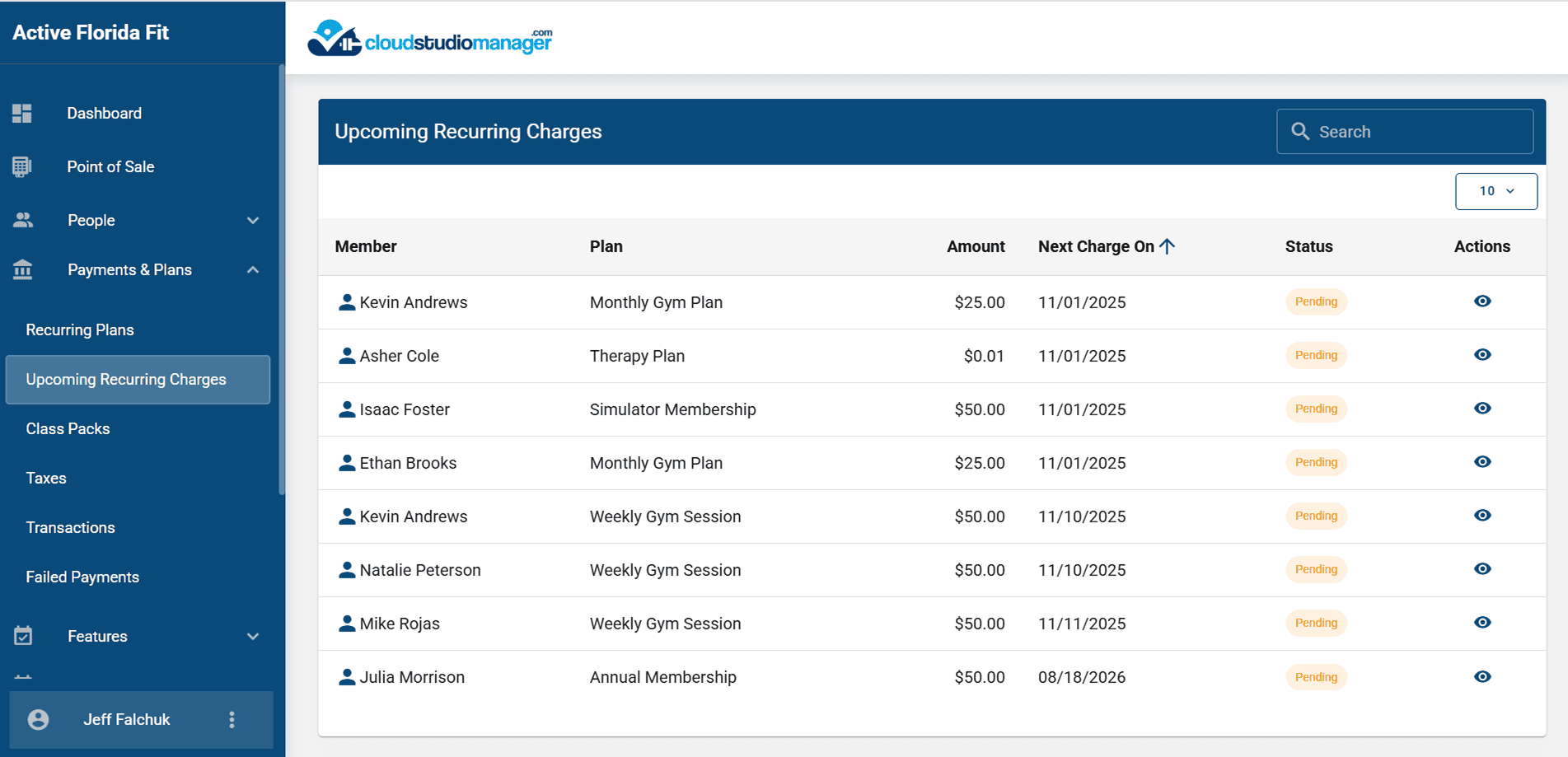Click the Features calendar check icon
The height and width of the screenshot is (757, 1568).
tap(23, 636)
